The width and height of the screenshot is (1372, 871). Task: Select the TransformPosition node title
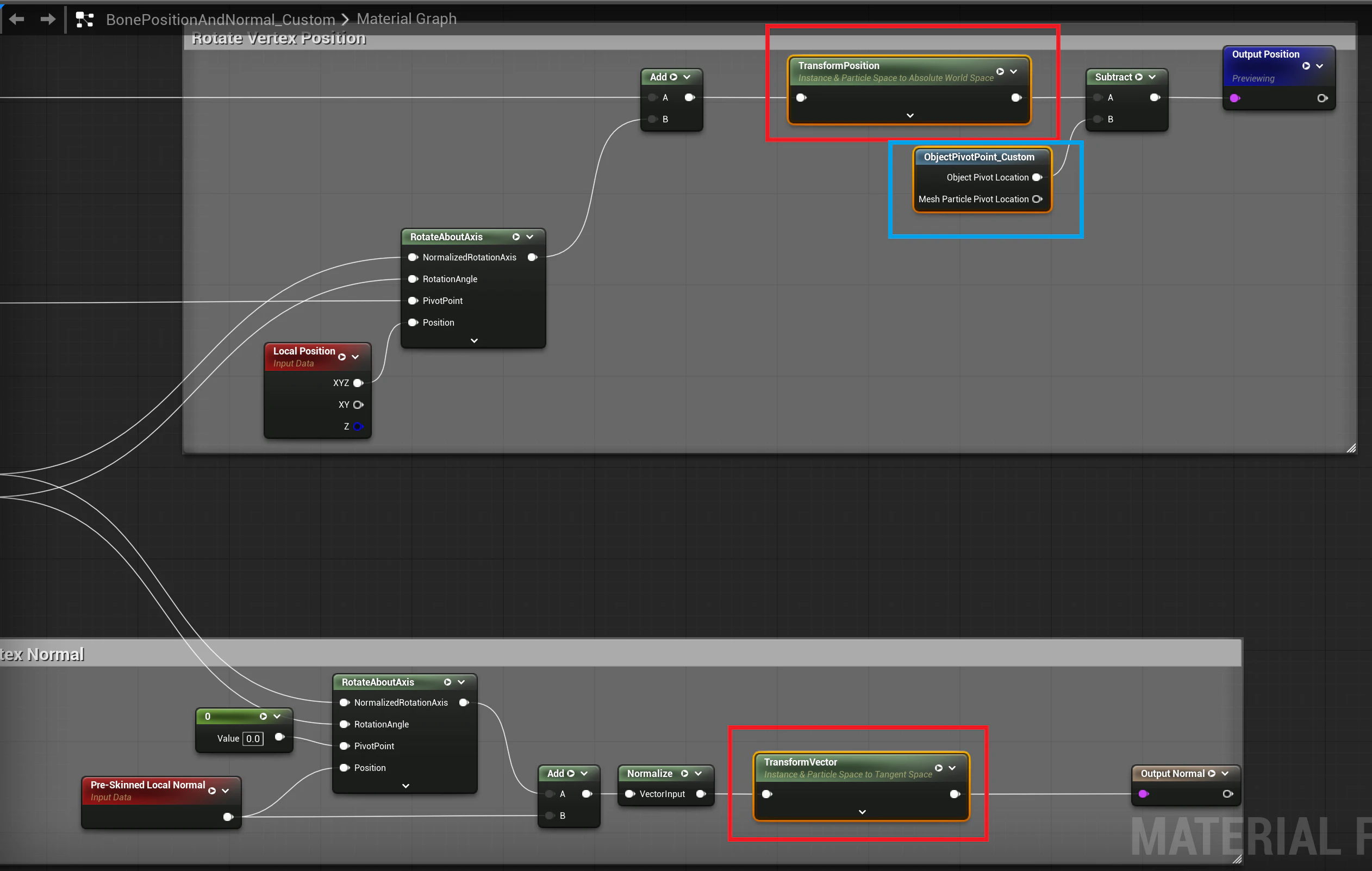point(838,66)
